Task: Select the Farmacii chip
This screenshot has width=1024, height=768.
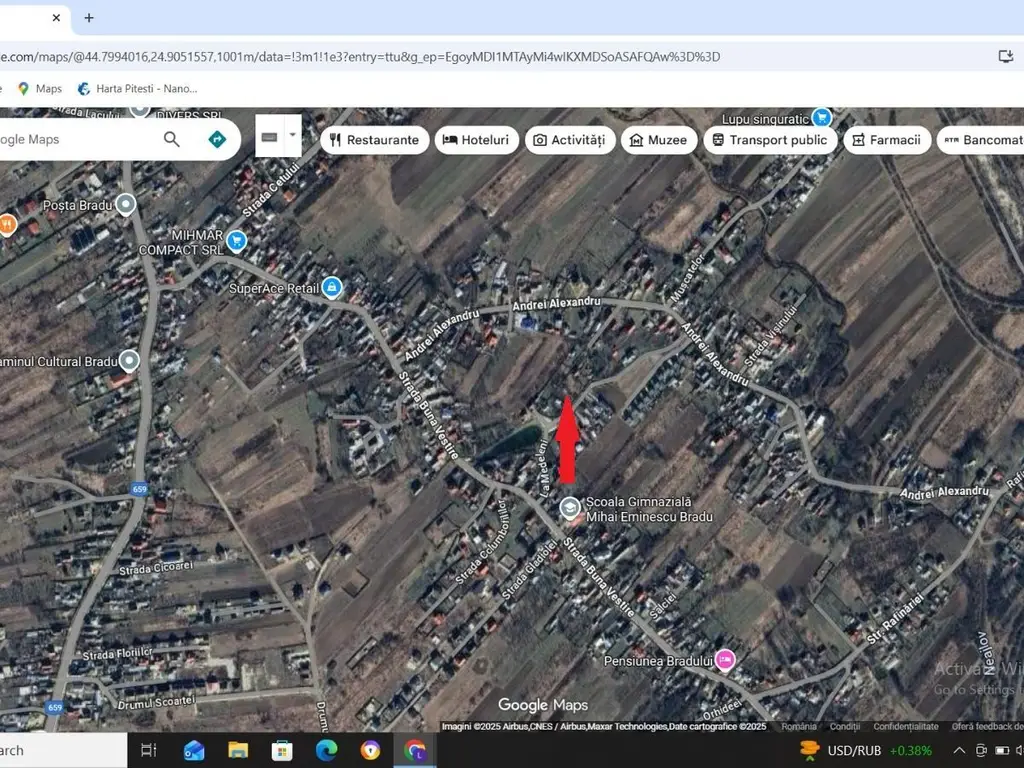Action: click(887, 140)
